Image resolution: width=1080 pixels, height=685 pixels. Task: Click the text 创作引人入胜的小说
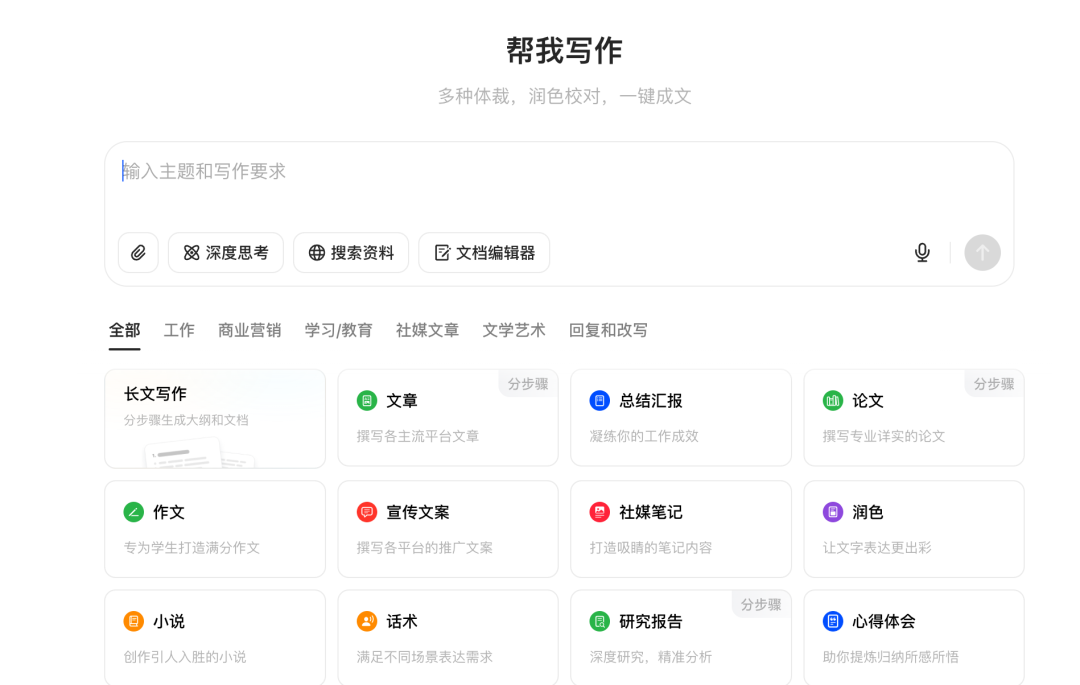185,657
